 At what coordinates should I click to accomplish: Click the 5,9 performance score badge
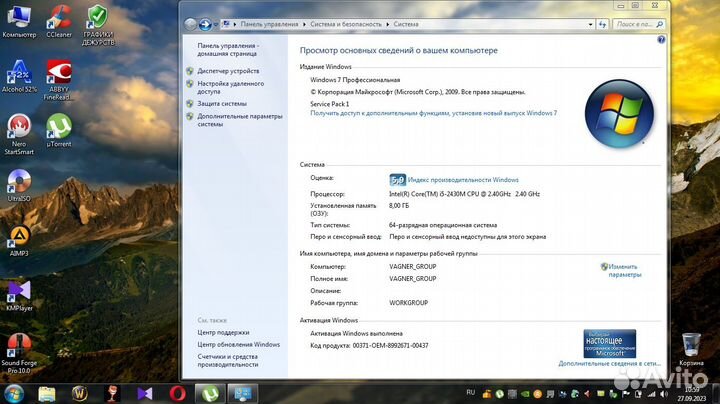[397, 180]
